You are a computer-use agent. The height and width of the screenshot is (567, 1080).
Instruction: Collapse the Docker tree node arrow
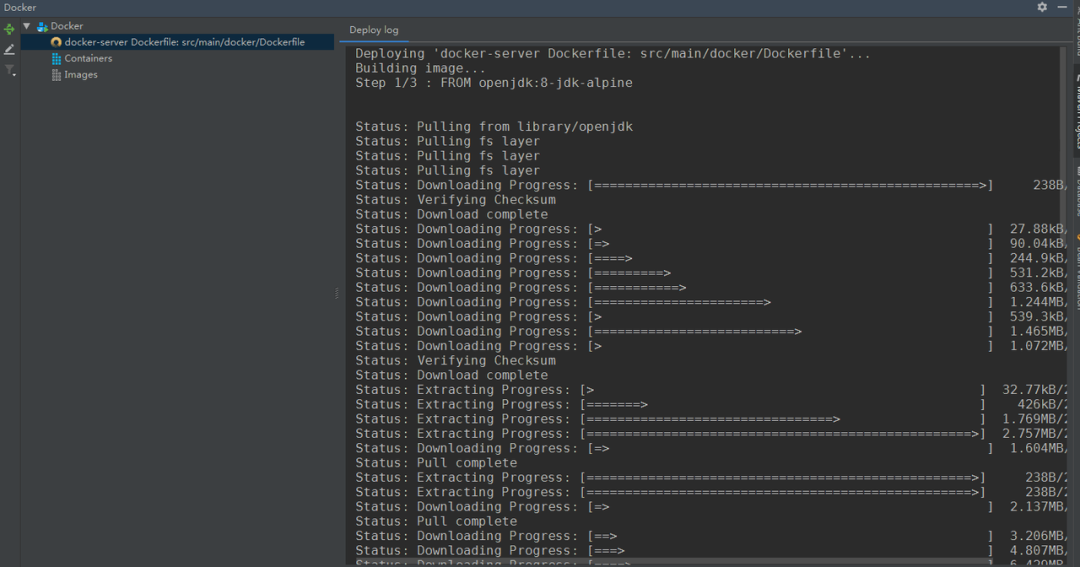tap(27, 26)
